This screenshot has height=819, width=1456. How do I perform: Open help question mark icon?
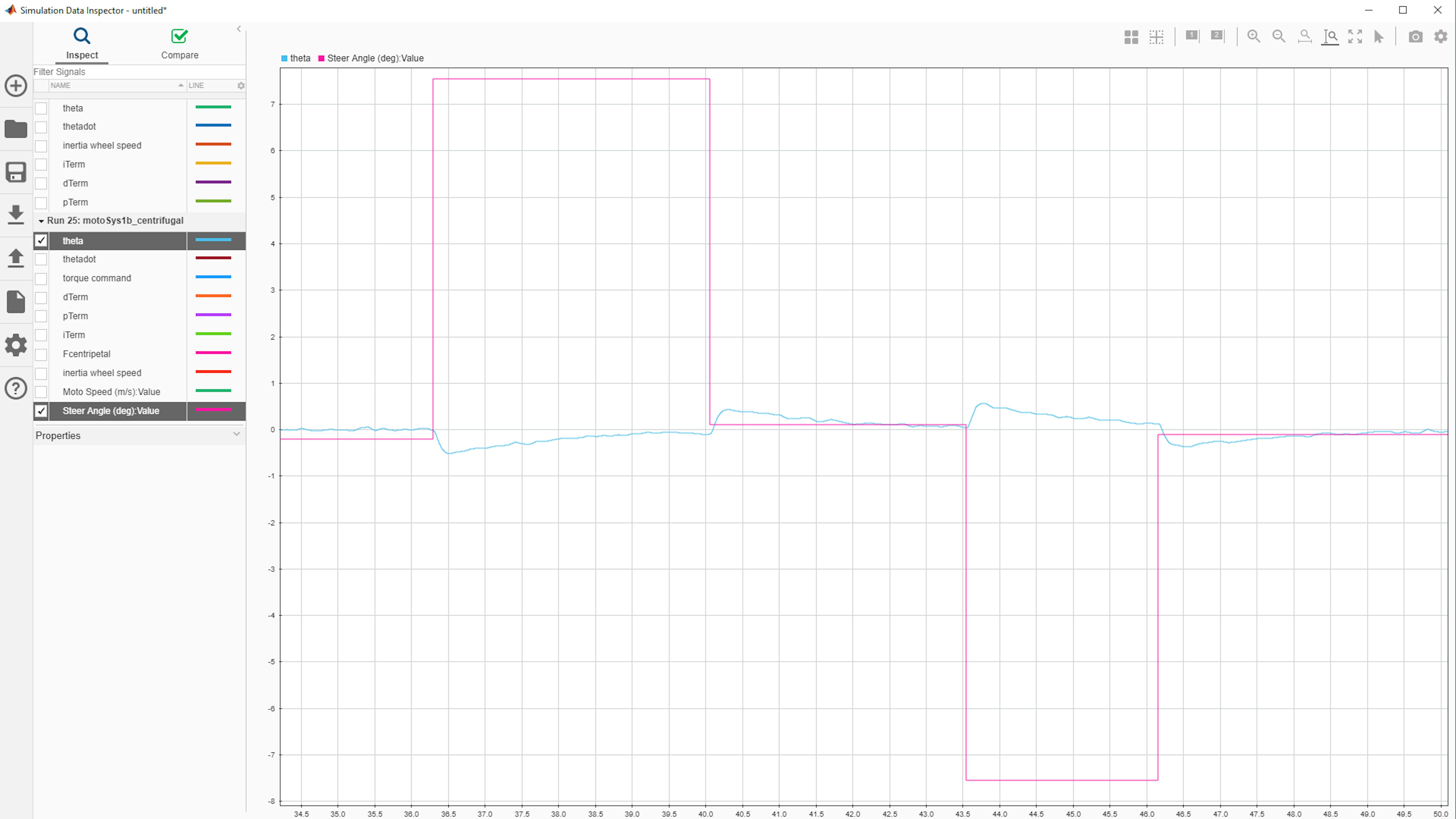(16, 388)
